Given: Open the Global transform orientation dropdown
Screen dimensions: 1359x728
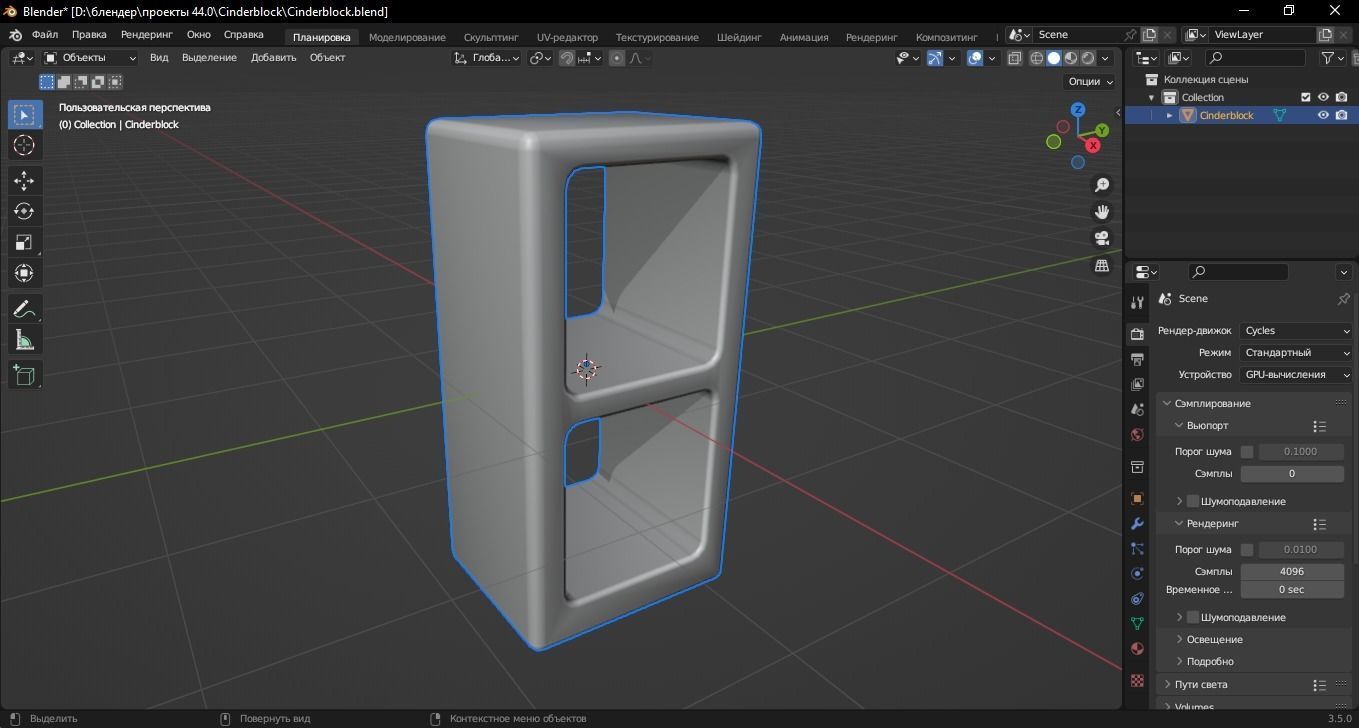Looking at the screenshot, I should point(487,58).
